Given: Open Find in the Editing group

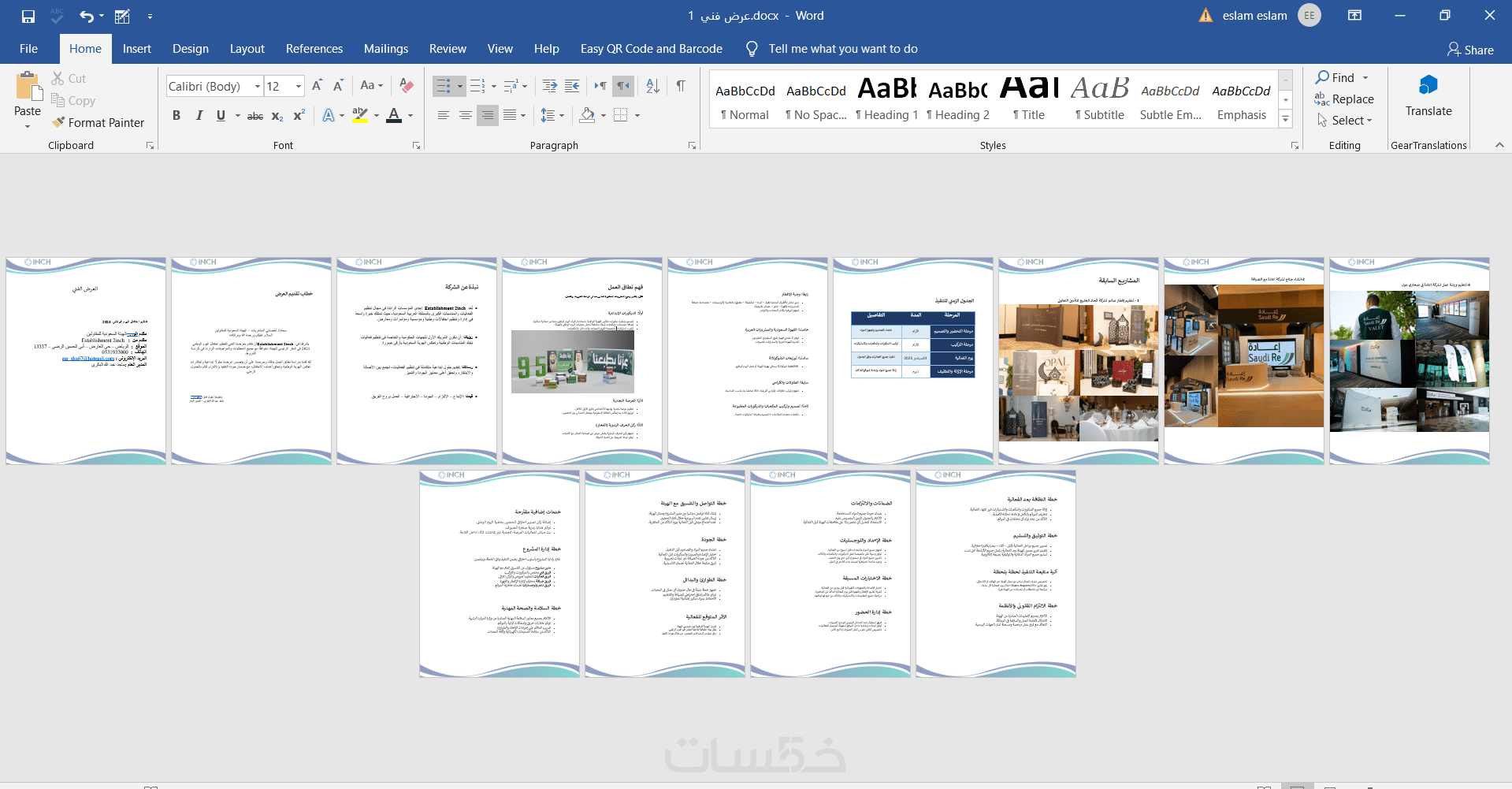Looking at the screenshot, I should coord(1335,77).
